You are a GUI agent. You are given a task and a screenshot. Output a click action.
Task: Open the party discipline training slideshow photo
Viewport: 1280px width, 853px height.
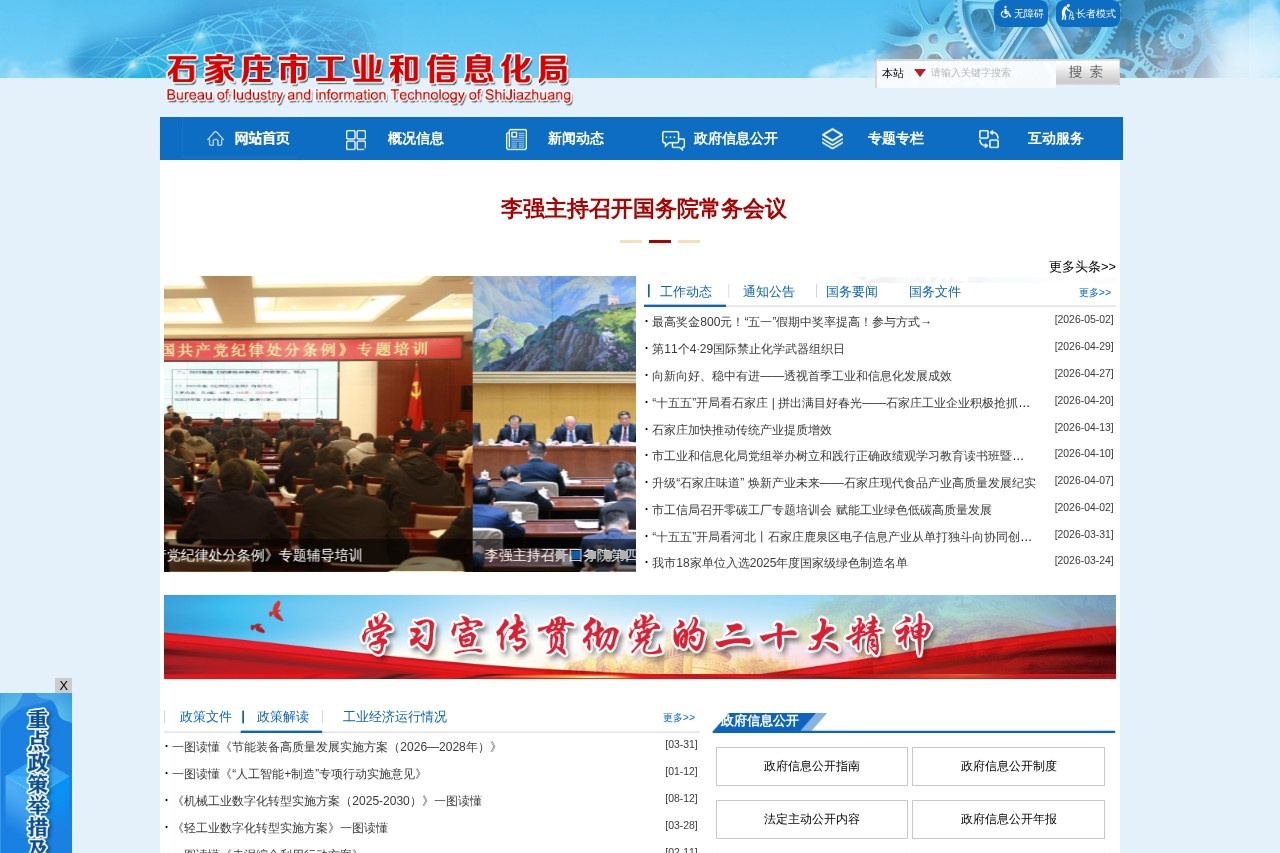[x=318, y=424]
